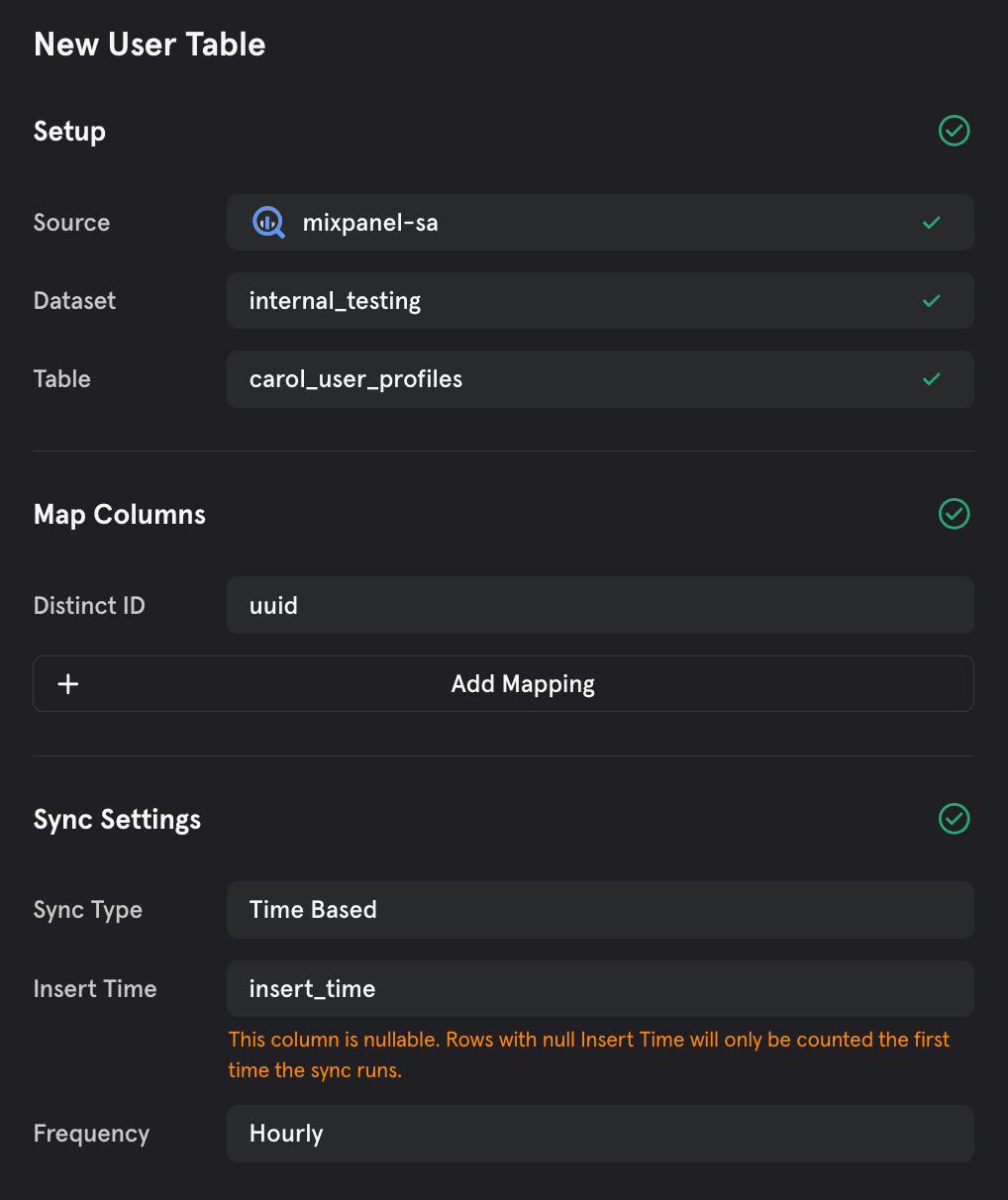
Task: Open the Frequency dropdown showing Hourly
Action: tap(599, 1134)
